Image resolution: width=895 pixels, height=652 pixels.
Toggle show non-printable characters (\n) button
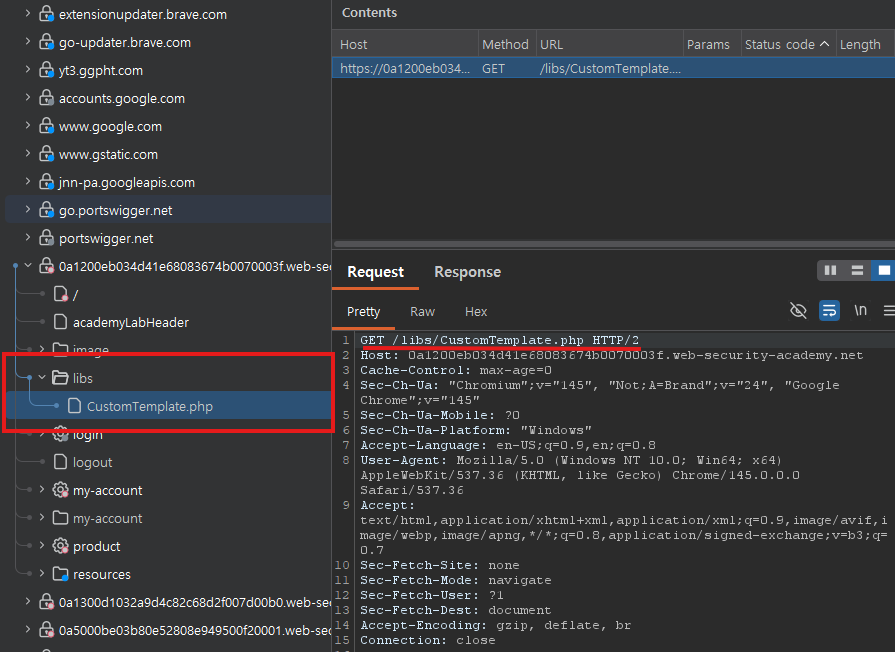[860, 311]
